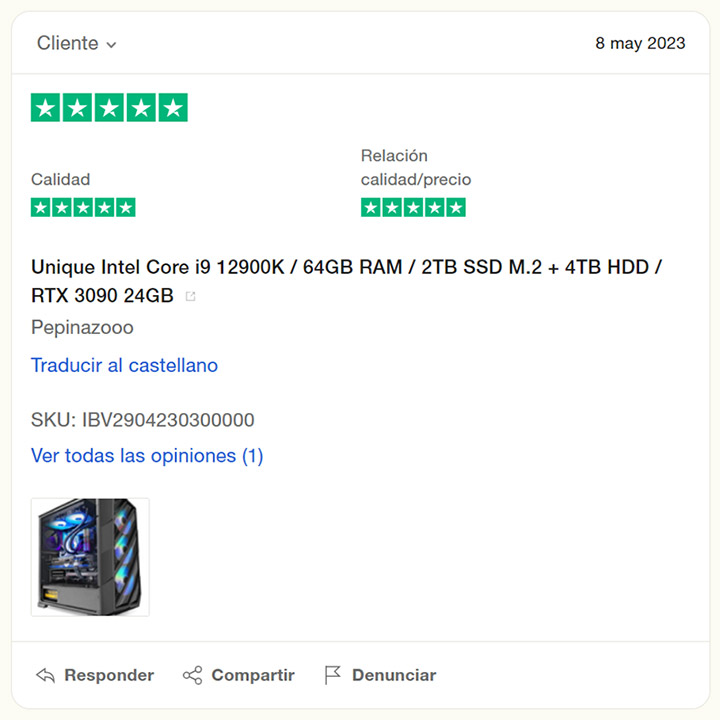Screen dimensions: 720x720
Task: Click the Denunciar button text
Action: tap(394, 675)
